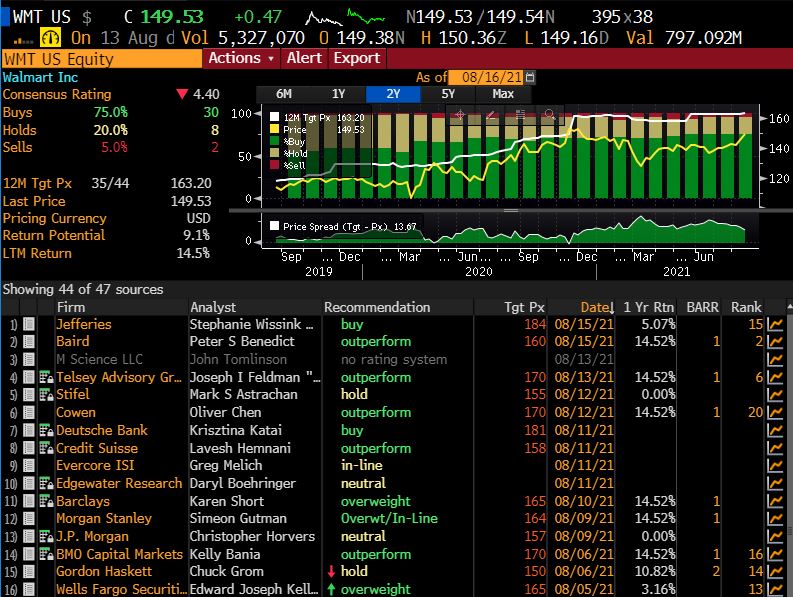
Task: Open the chart icon at end of Stifel row
Action: pos(775,395)
